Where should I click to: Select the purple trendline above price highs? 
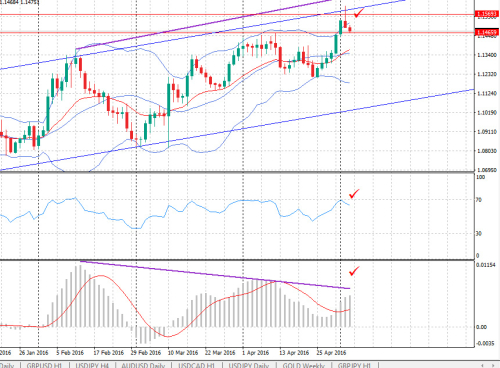coord(203,25)
